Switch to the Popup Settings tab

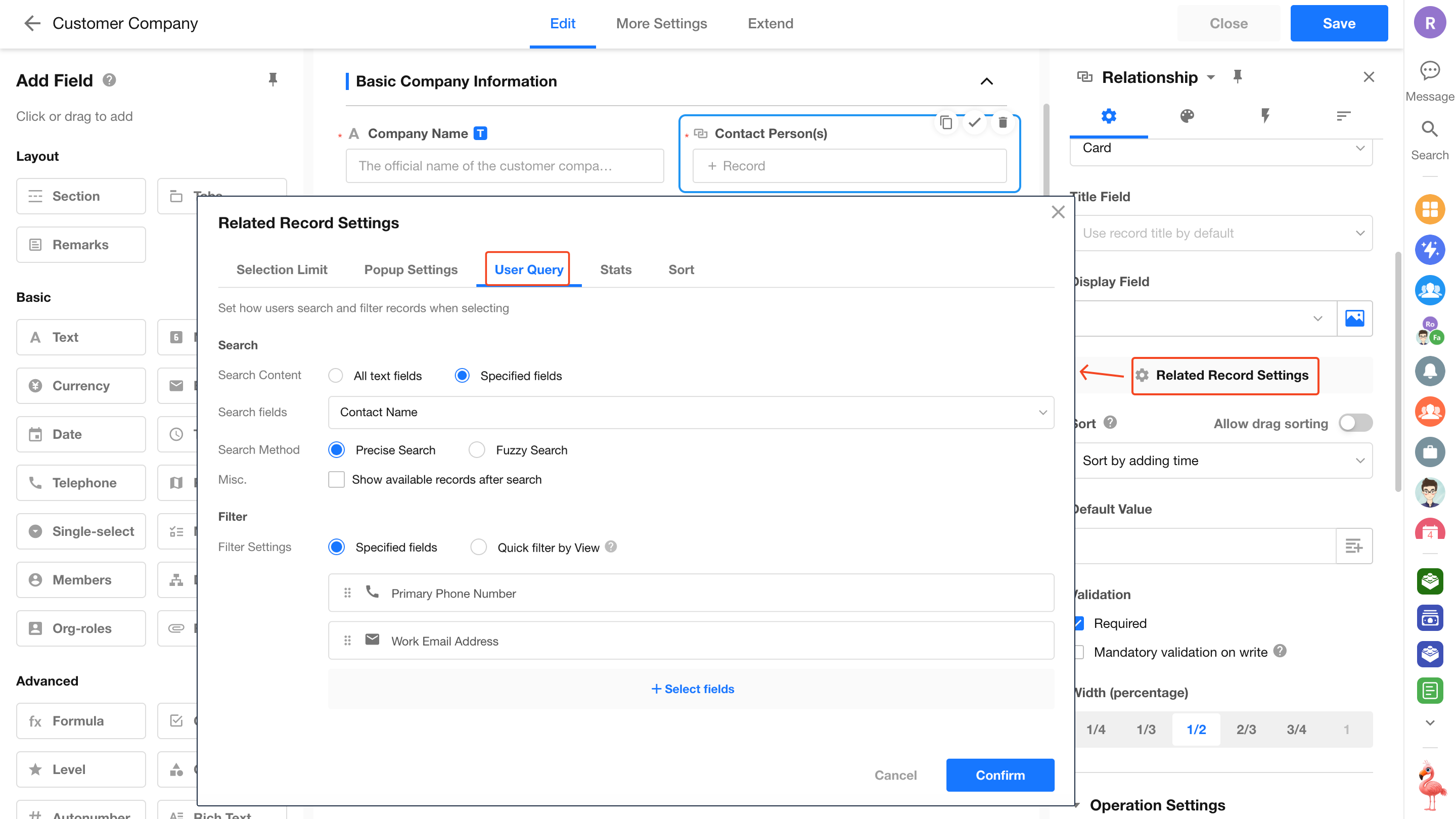[411, 269]
